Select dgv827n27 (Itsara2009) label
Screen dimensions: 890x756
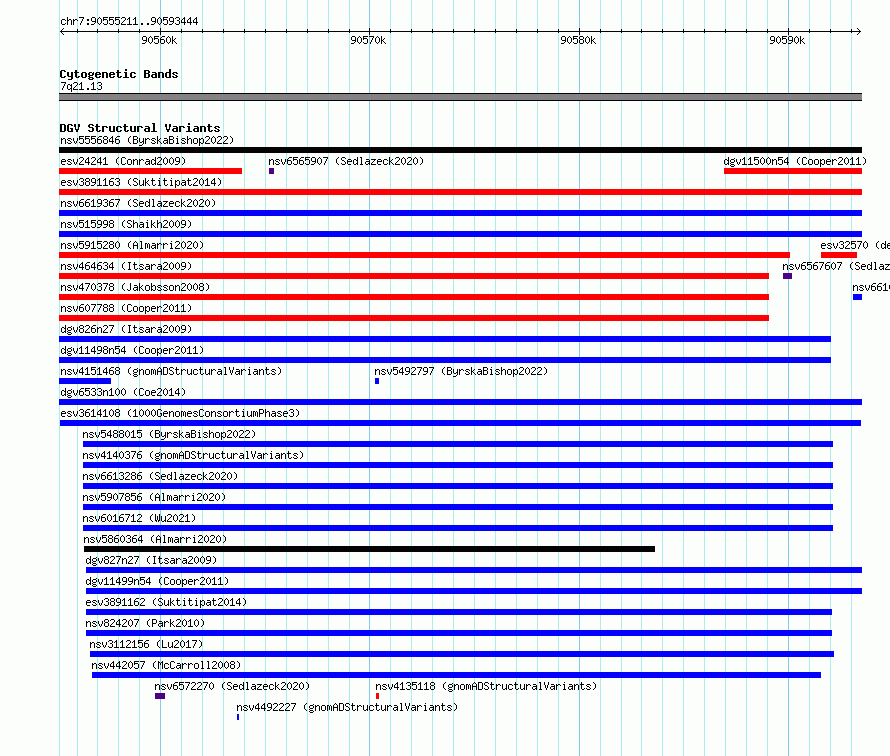152,560
